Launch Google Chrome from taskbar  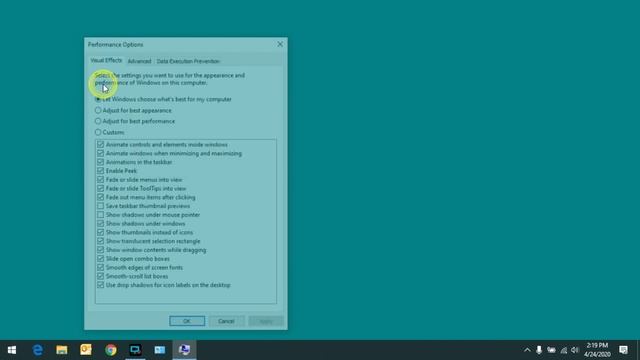pos(111,350)
